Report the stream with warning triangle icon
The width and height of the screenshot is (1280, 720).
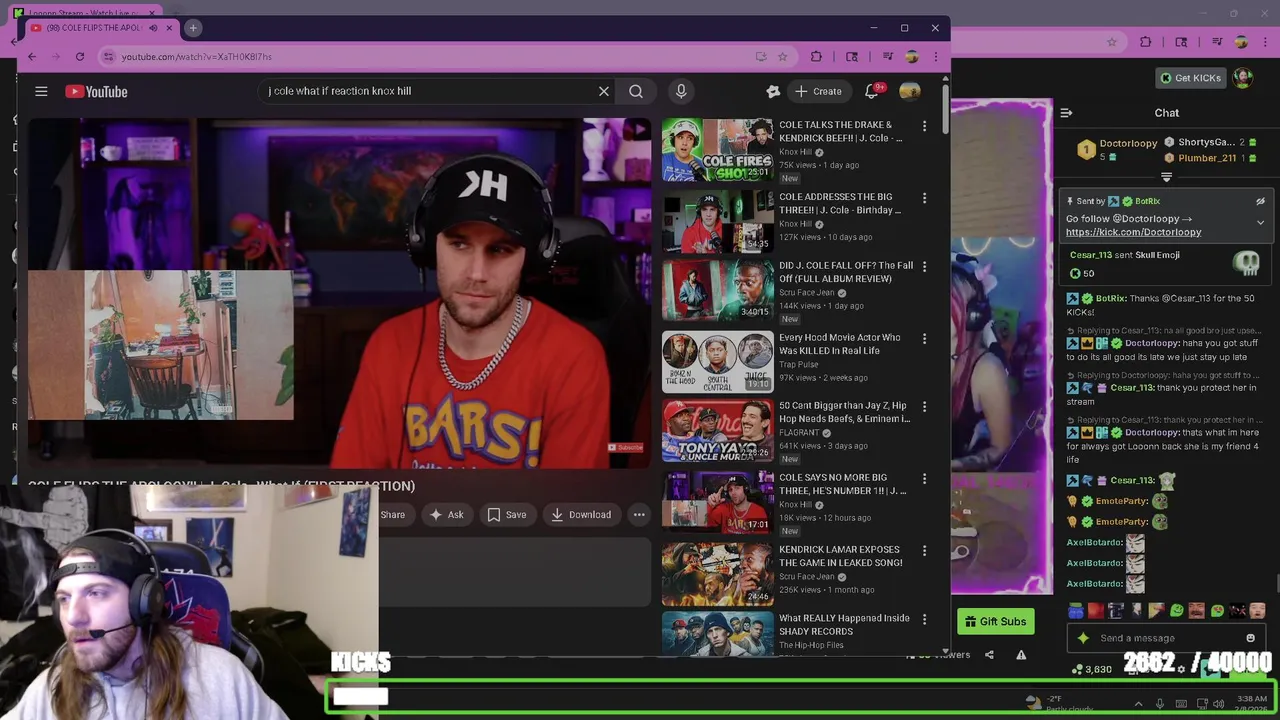point(1021,655)
